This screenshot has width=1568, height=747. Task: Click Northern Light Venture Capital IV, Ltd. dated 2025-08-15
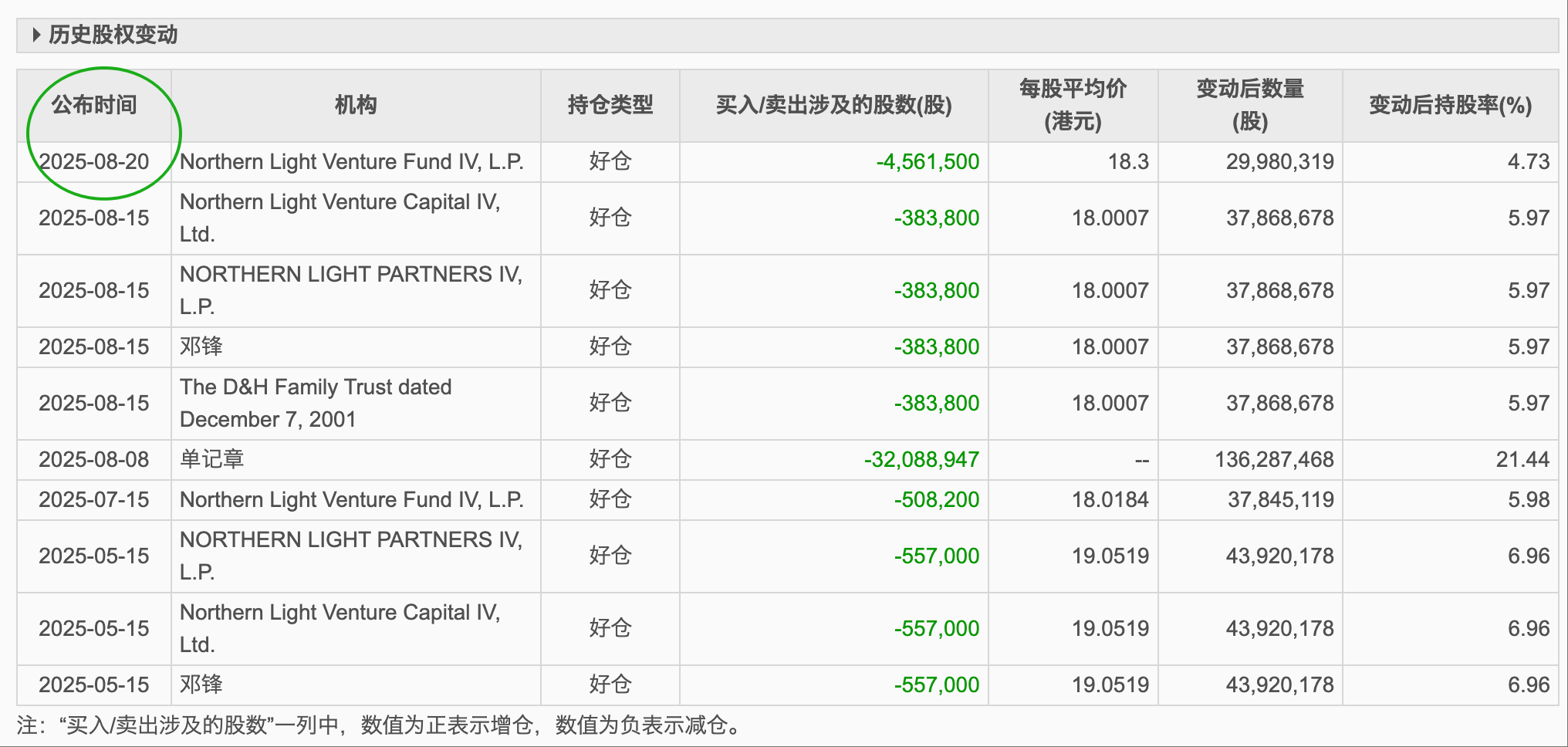point(340,218)
